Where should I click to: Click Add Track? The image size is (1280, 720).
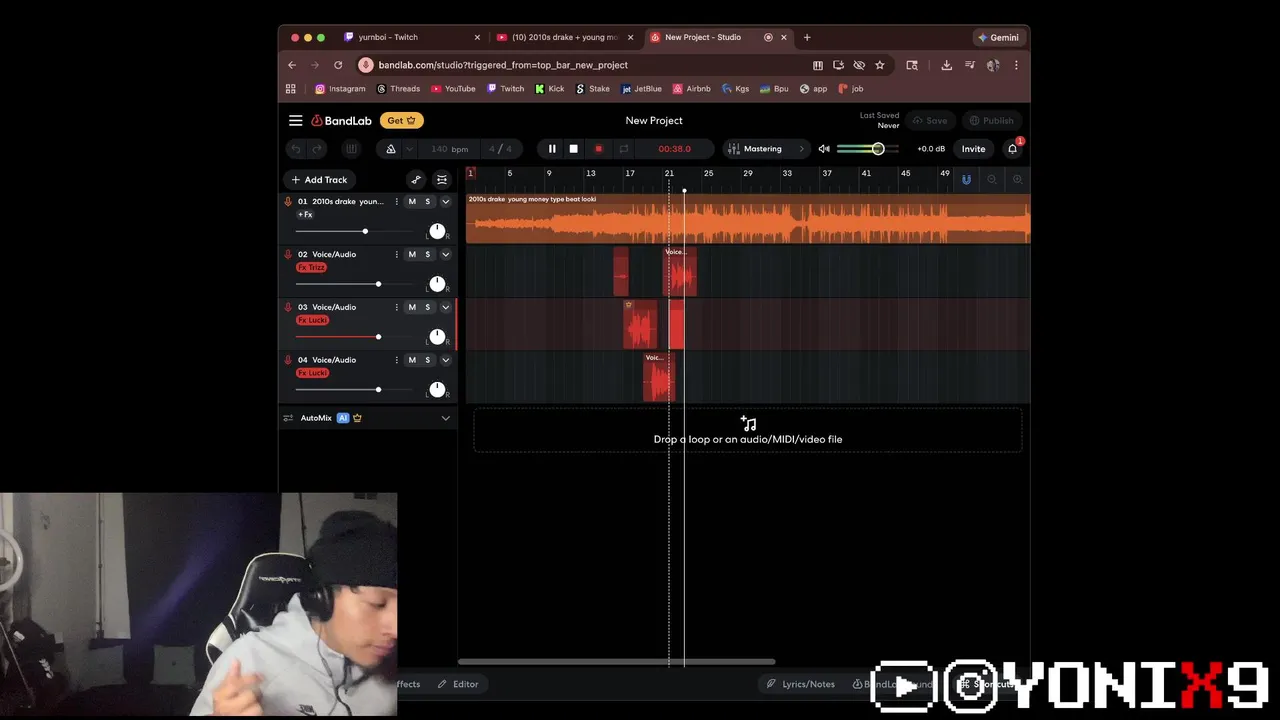tap(319, 180)
